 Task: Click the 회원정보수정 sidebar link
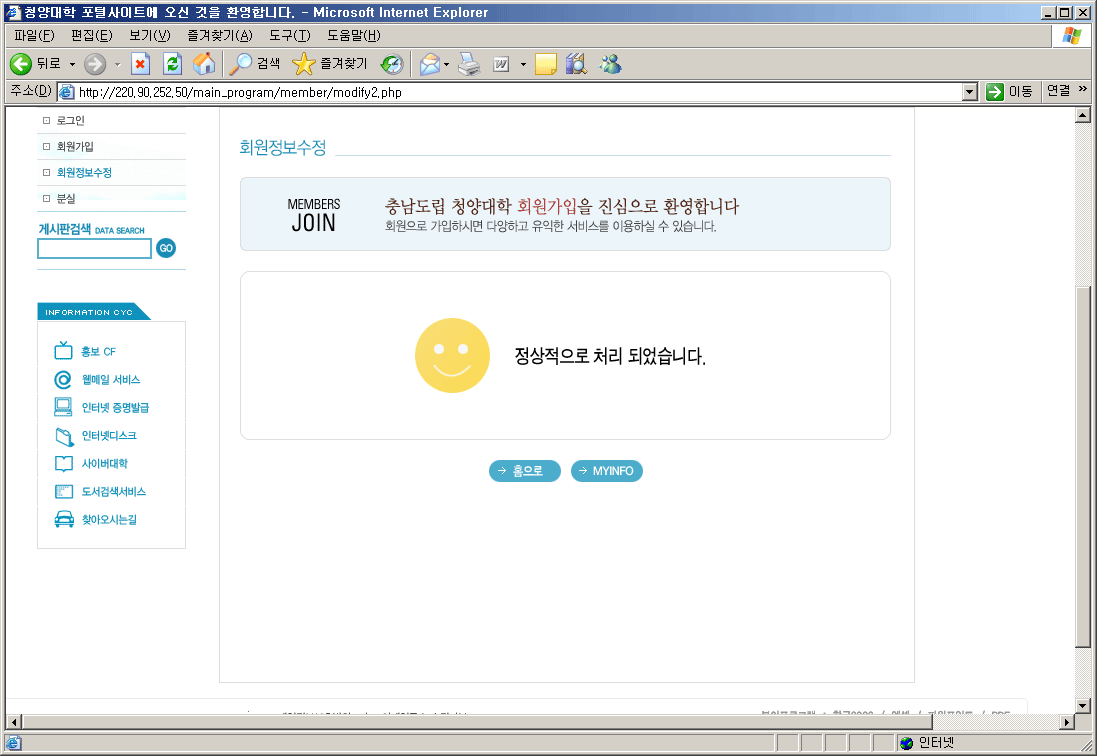[84, 173]
